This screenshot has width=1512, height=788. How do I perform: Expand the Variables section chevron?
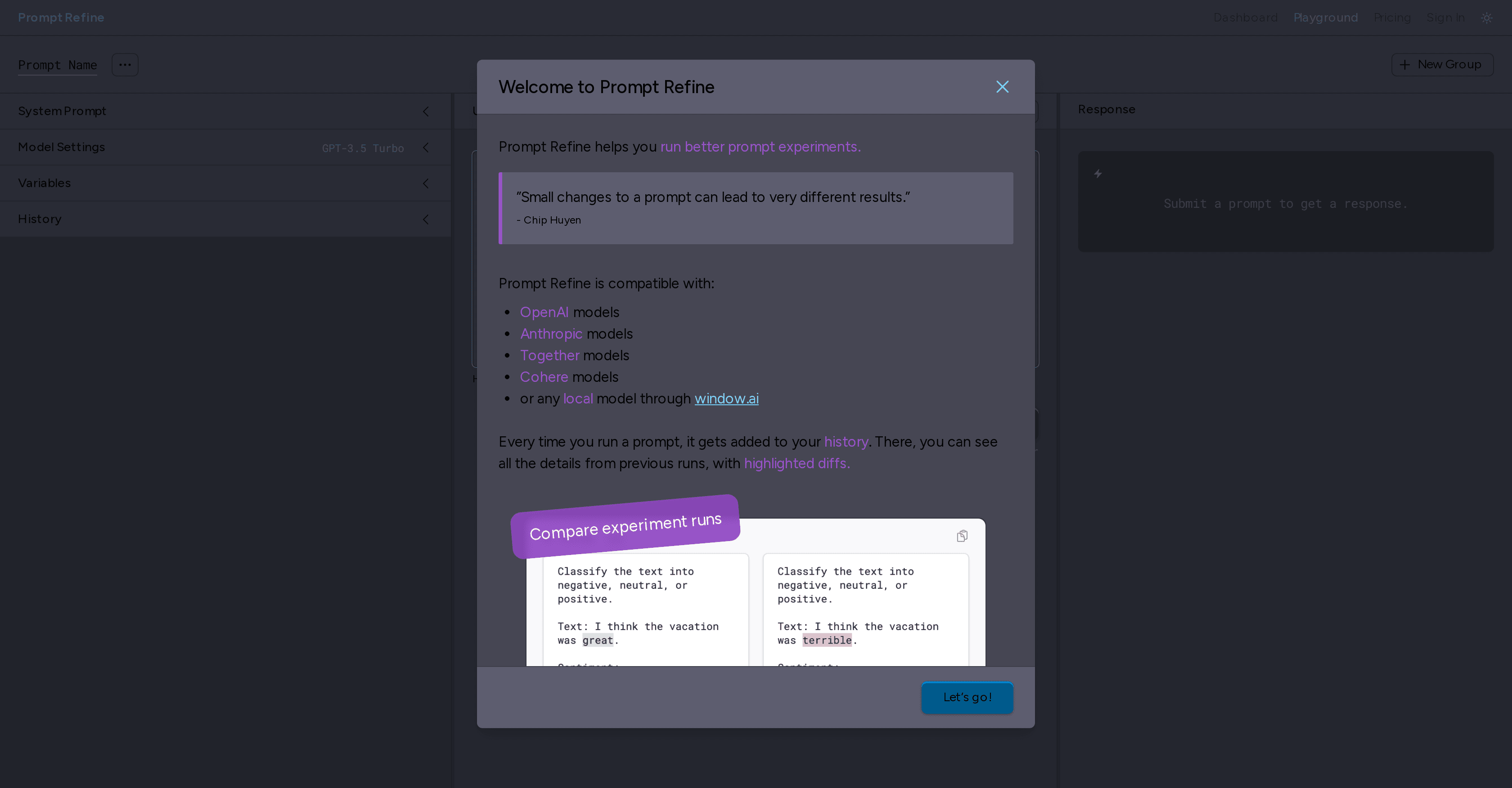pos(426,183)
